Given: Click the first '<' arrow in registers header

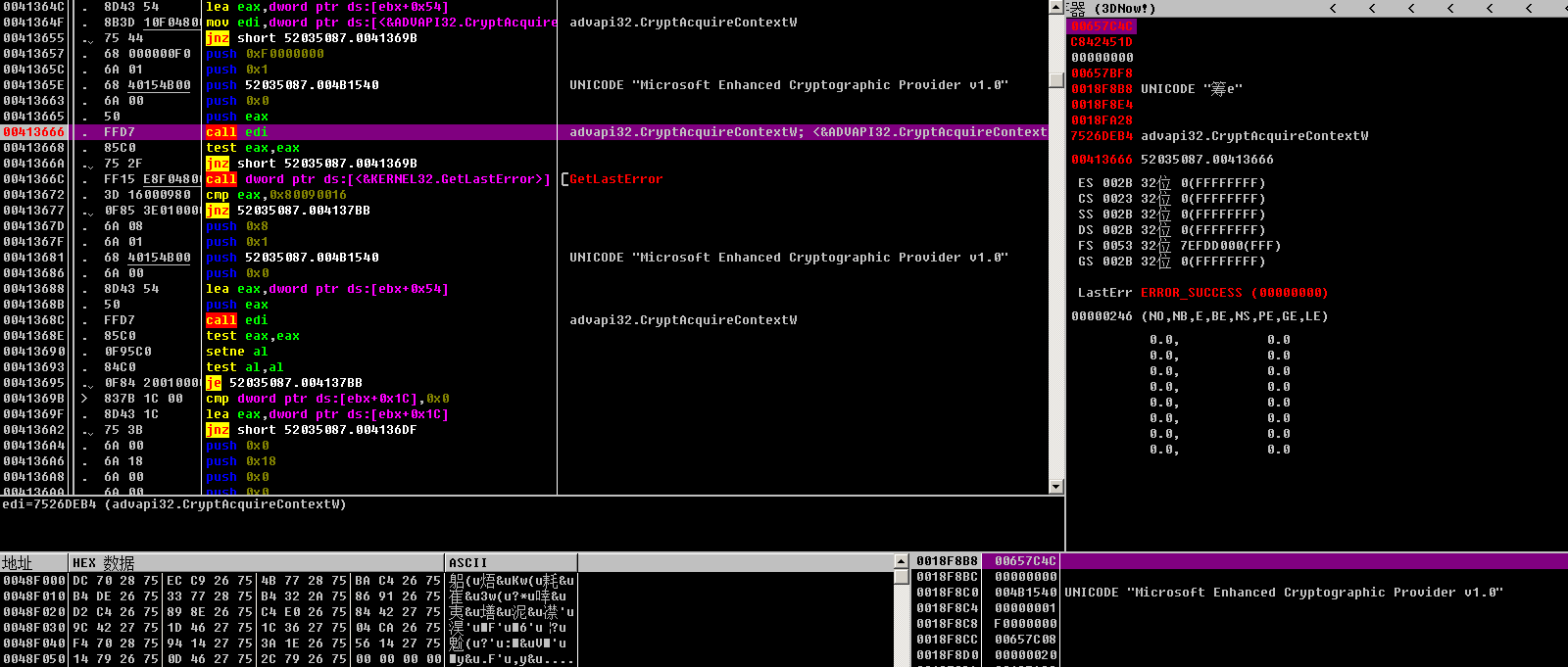Looking at the screenshot, I should pyautogui.click(x=1333, y=9).
